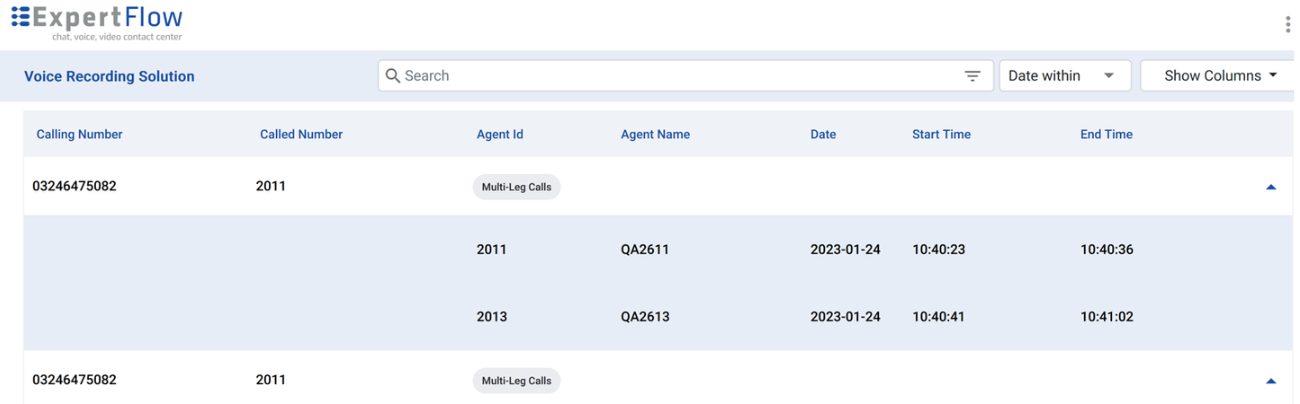1300x404 pixels.
Task: Sort by Called Number column header
Action: click(x=301, y=134)
